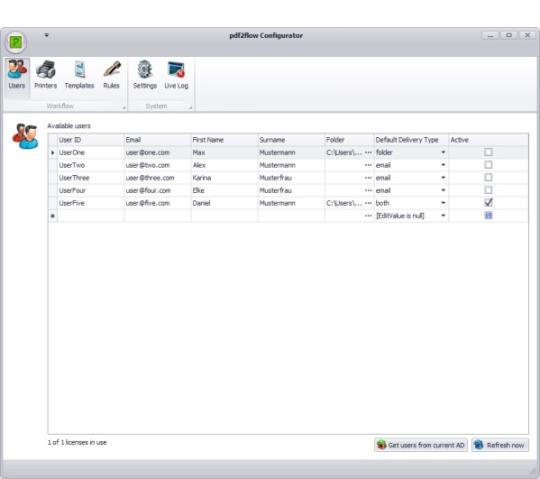Browse folder for UserTwo via ellipsis button
540x479 pixels.
point(368,165)
